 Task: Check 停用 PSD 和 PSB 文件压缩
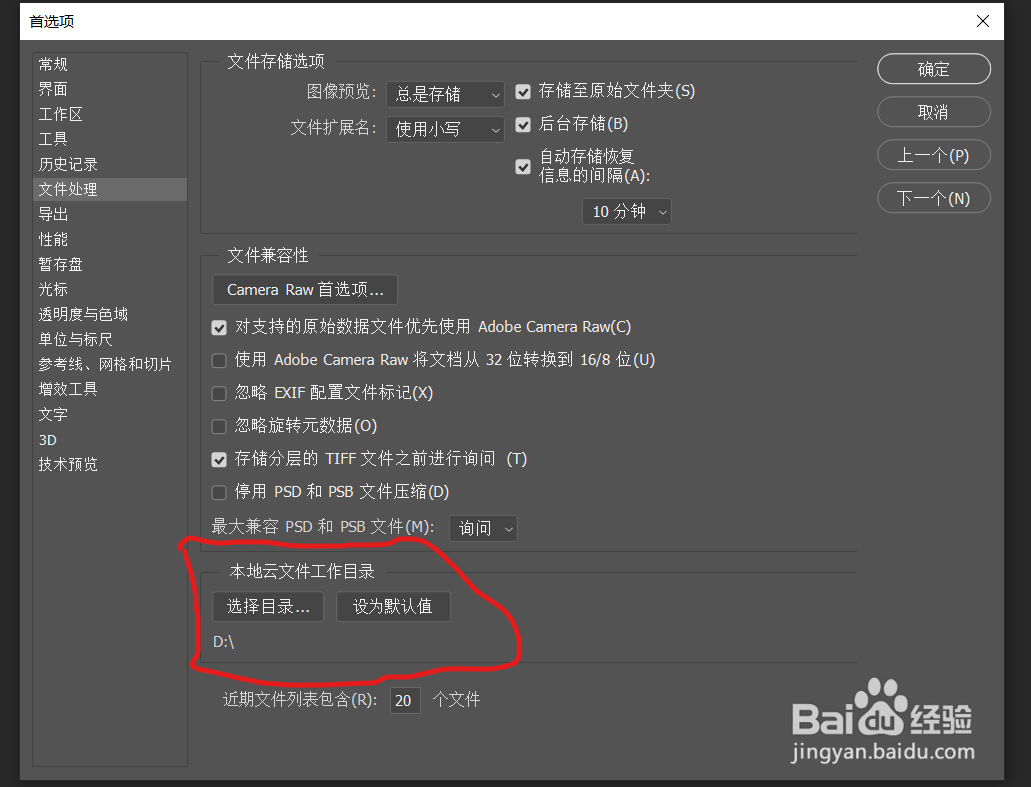[218, 492]
